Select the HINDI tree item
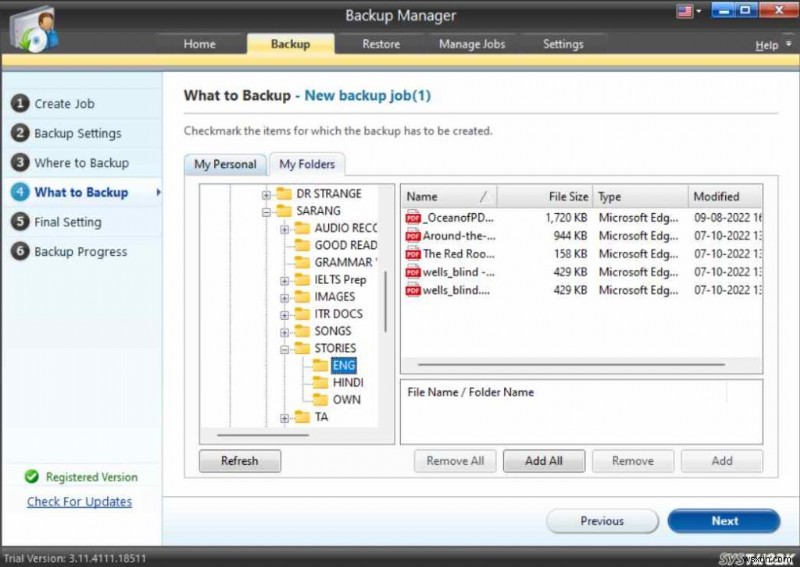This screenshot has width=800, height=567. click(348, 382)
